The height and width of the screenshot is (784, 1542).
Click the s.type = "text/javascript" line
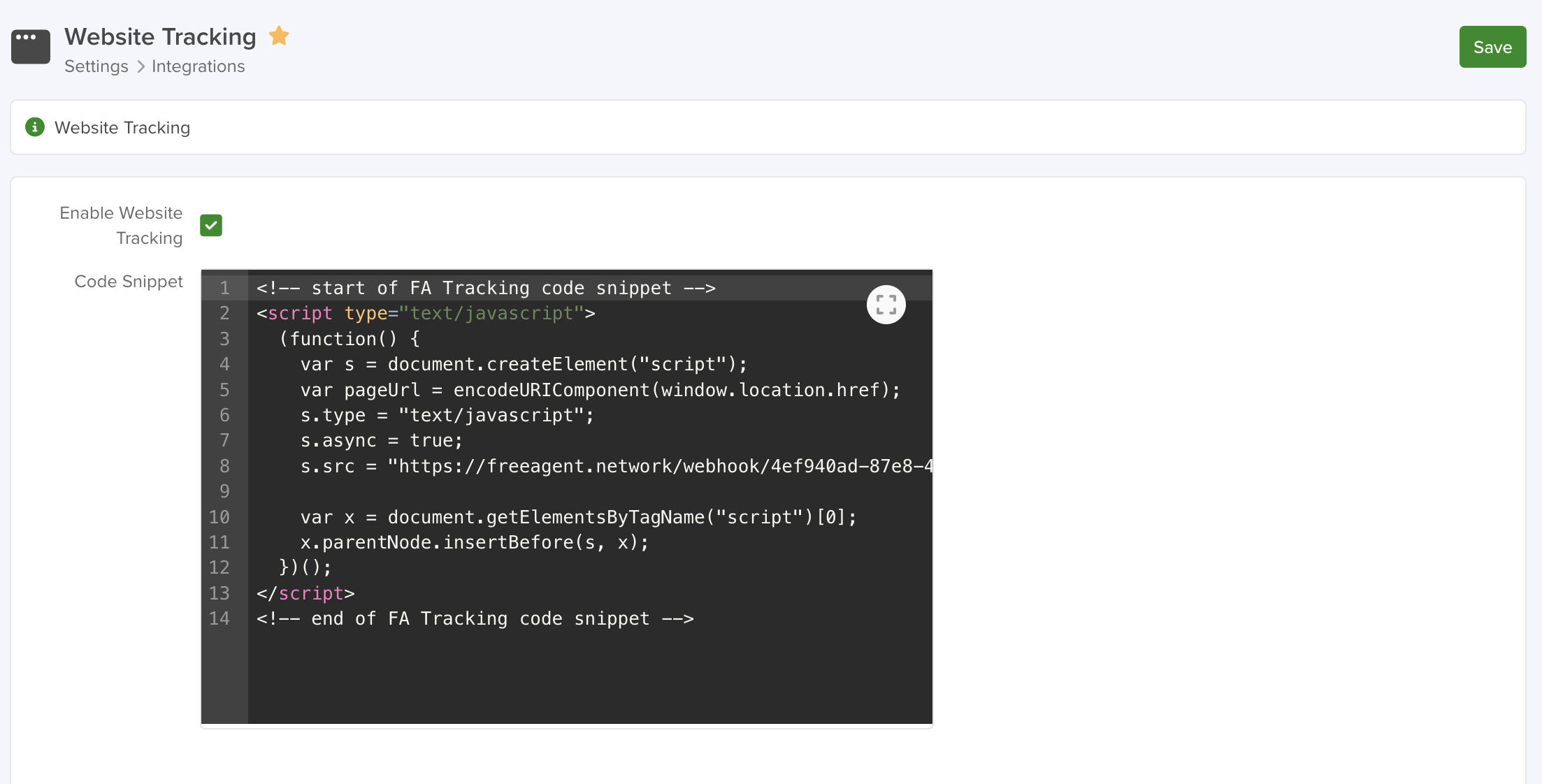447,415
